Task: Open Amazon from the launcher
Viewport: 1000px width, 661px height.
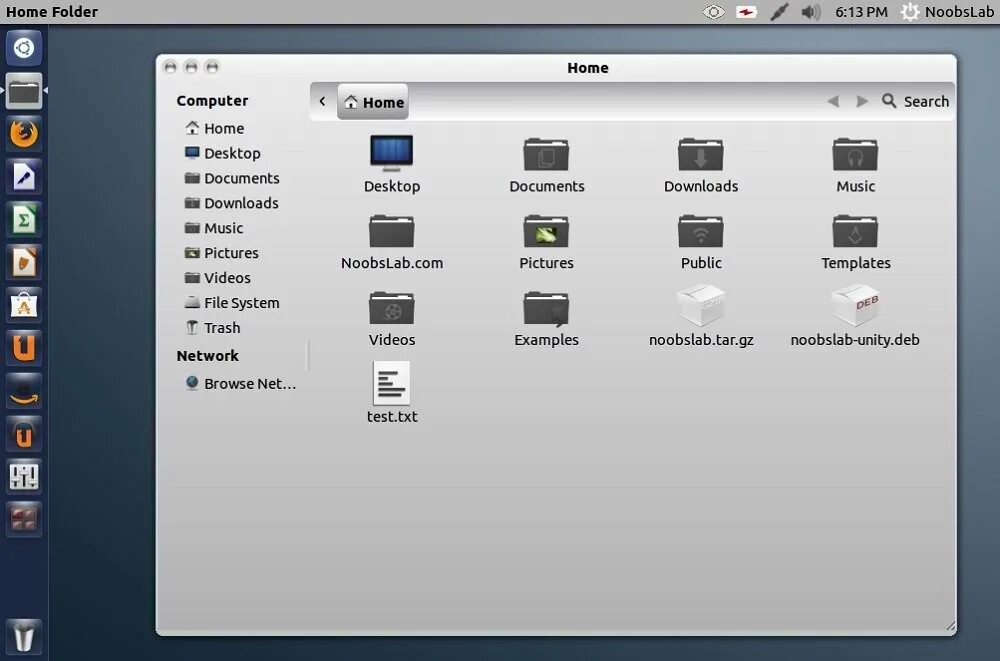Action: pyautogui.click(x=24, y=390)
